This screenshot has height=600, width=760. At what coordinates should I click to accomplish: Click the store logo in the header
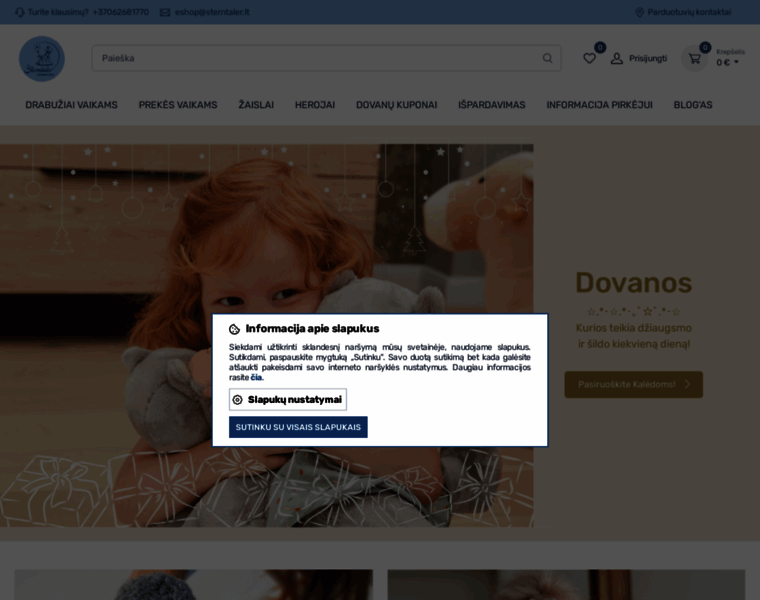(42, 59)
